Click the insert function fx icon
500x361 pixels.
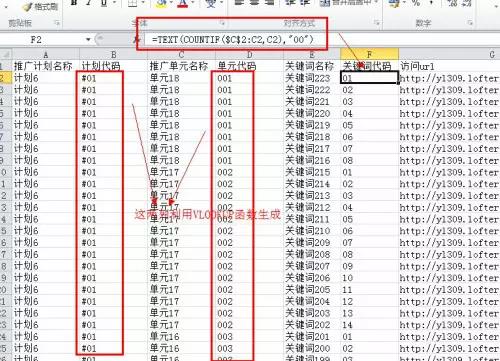tap(136, 40)
